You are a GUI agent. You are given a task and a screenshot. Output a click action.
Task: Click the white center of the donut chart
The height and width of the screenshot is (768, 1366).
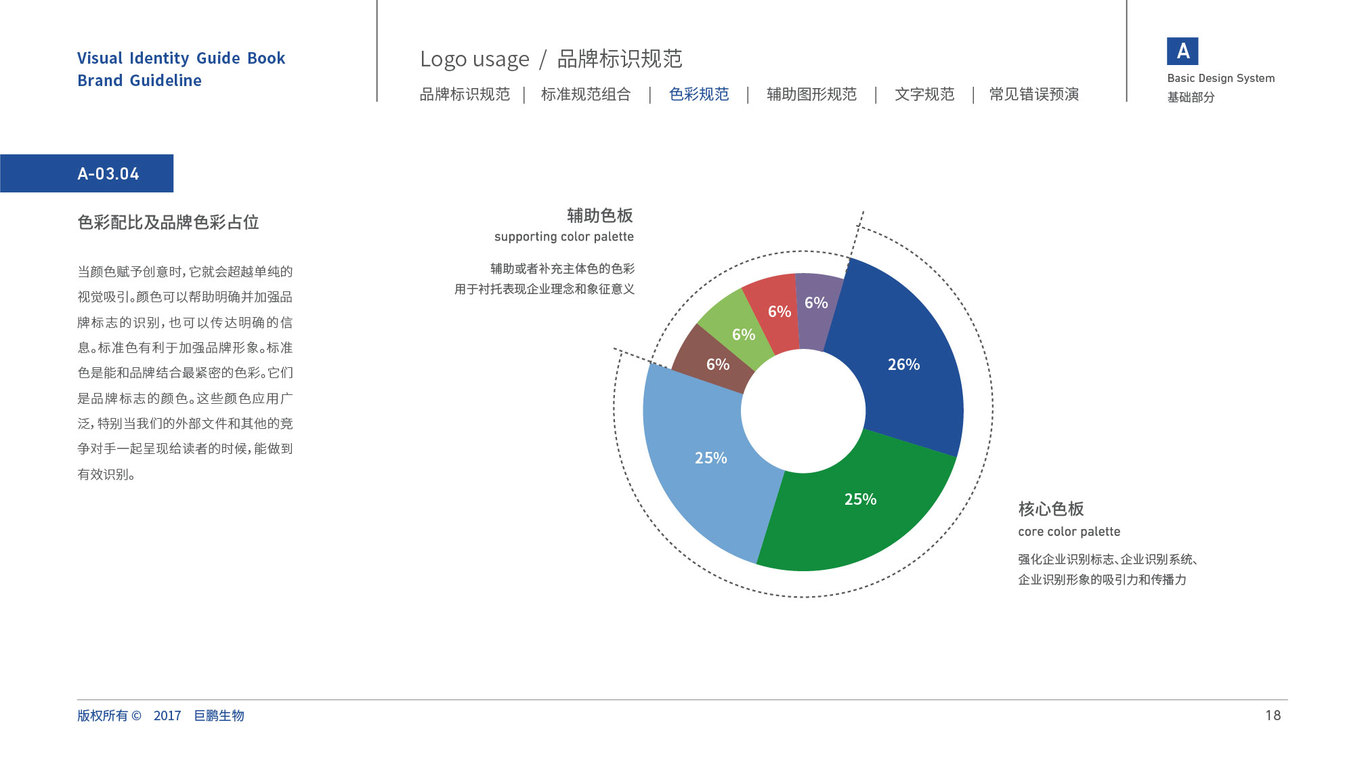[x=803, y=410]
